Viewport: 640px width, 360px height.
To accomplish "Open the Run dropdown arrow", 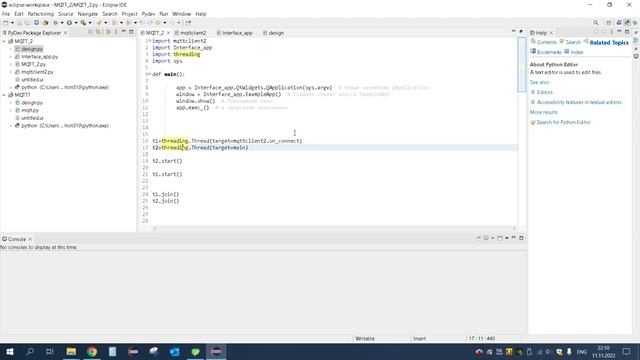I will (x=76, y=23).
